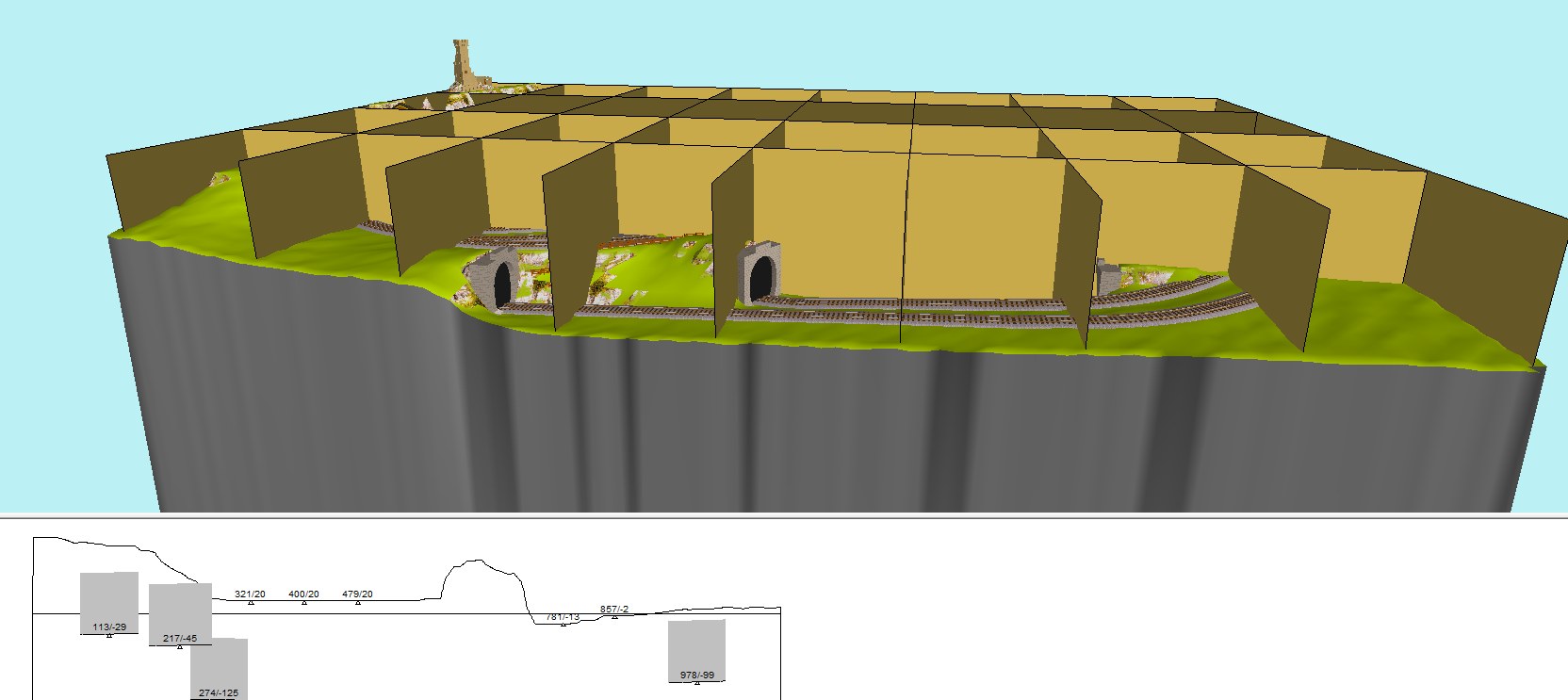
Task: Click the 479/20 height point label
Action: 357,594
